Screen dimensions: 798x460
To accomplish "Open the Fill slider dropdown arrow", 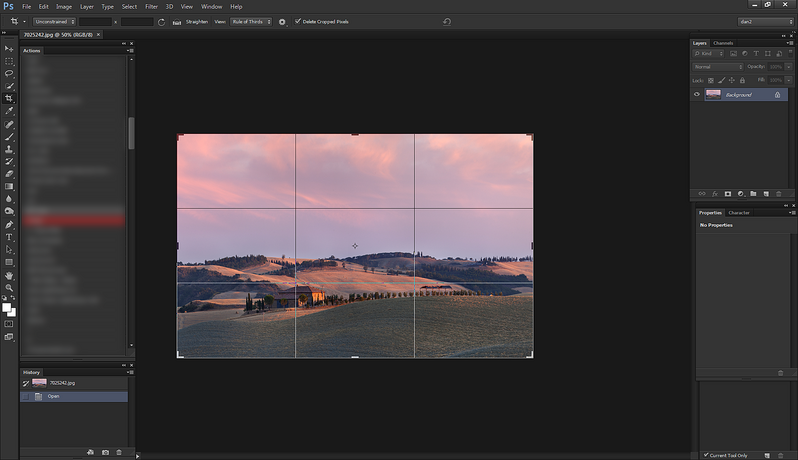I will coord(789,80).
